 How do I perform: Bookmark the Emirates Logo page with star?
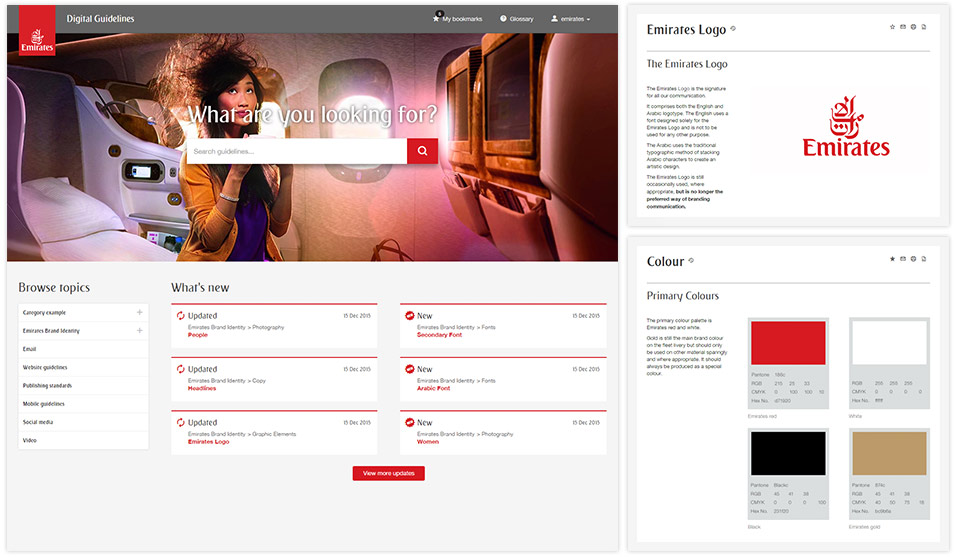[x=893, y=27]
